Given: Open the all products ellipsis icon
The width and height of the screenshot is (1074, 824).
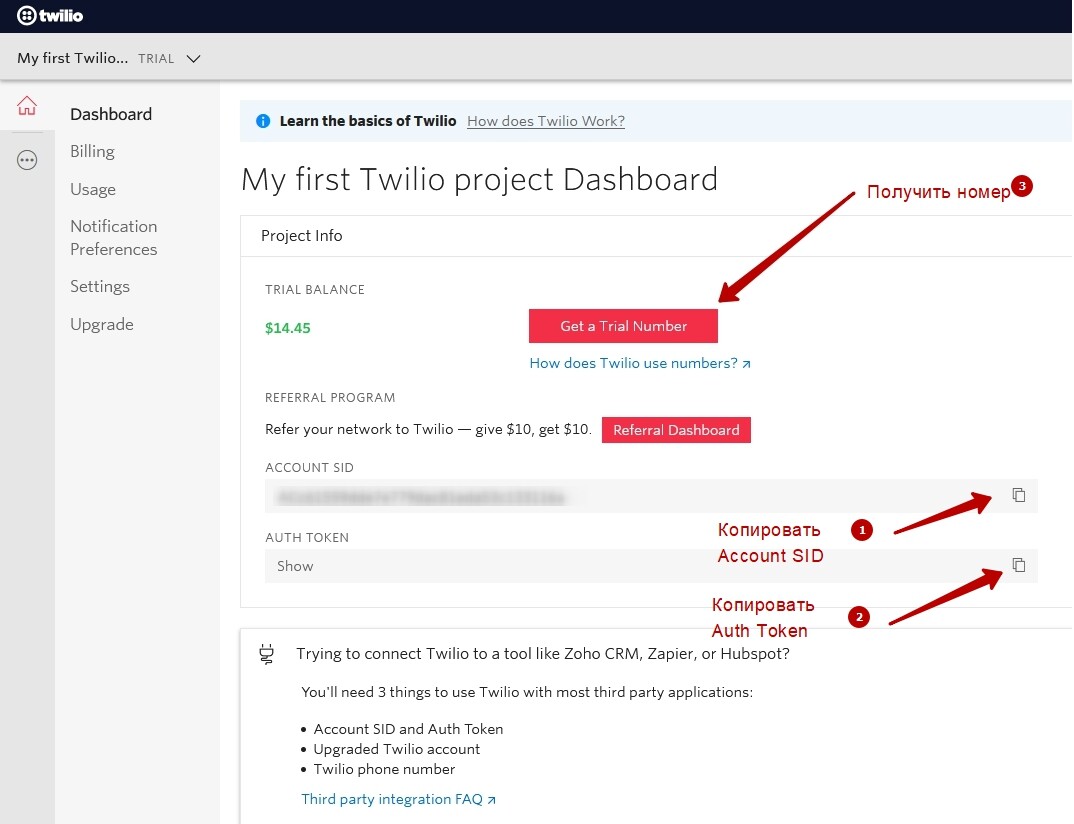Looking at the screenshot, I should coord(27,160).
